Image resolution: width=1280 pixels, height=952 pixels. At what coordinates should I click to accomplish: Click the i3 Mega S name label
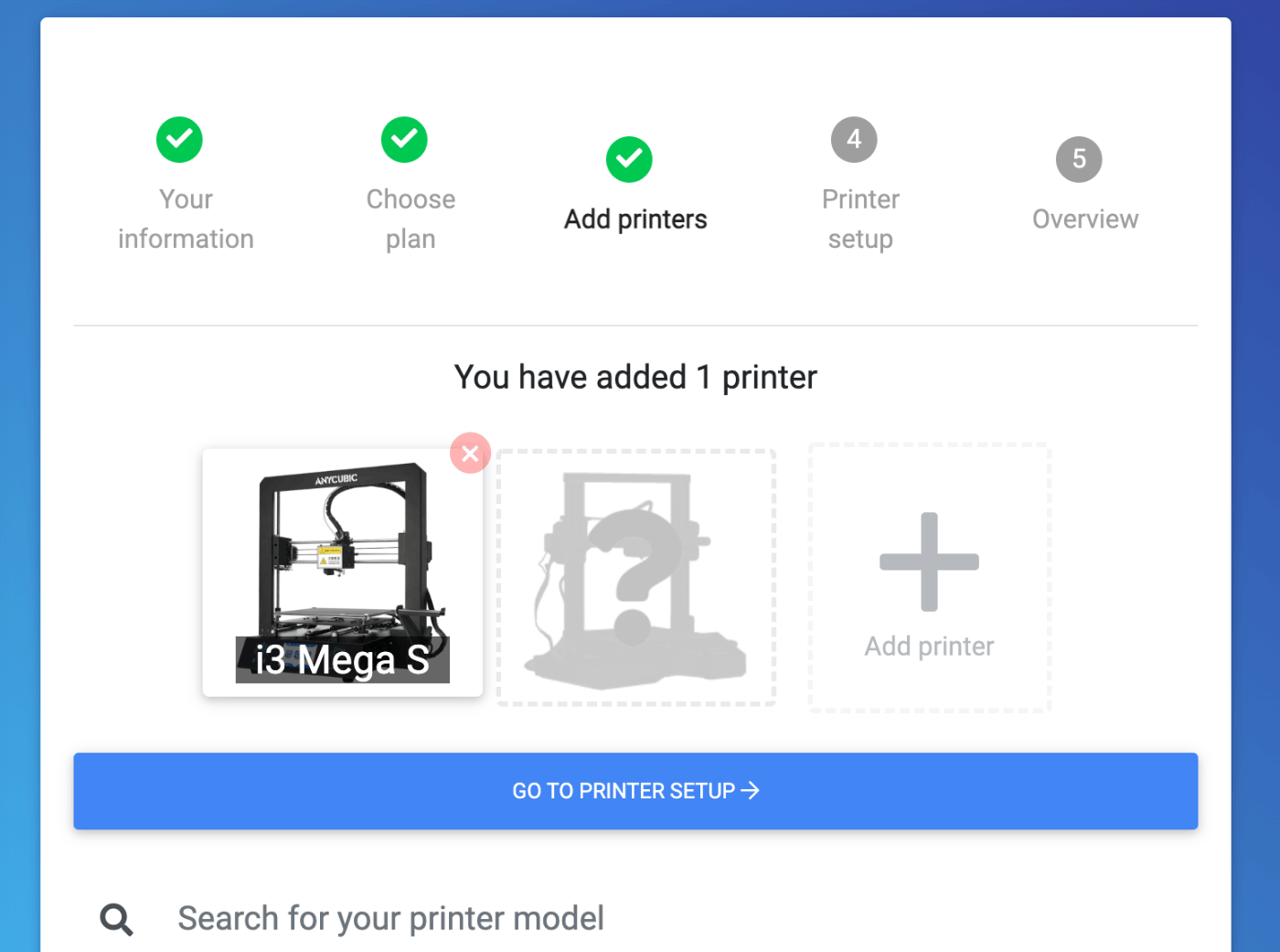[342, 659]
